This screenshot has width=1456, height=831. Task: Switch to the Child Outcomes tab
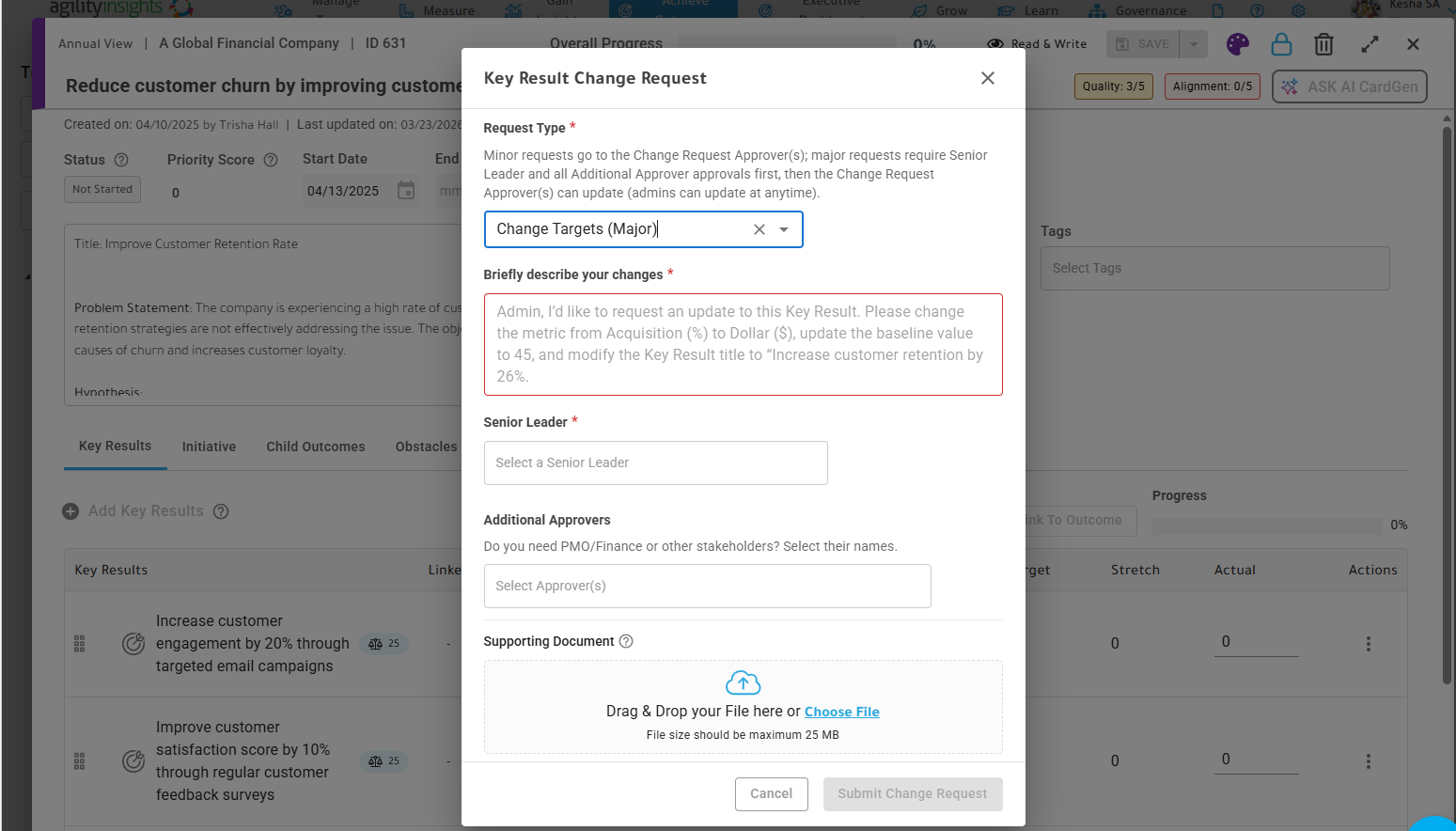[316, 447]
